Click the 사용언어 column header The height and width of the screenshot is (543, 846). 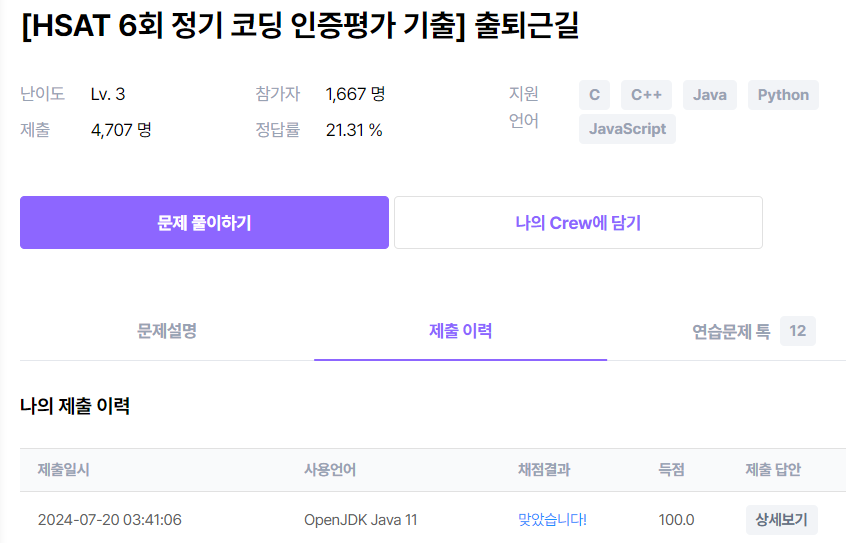(x=330, y=470)
